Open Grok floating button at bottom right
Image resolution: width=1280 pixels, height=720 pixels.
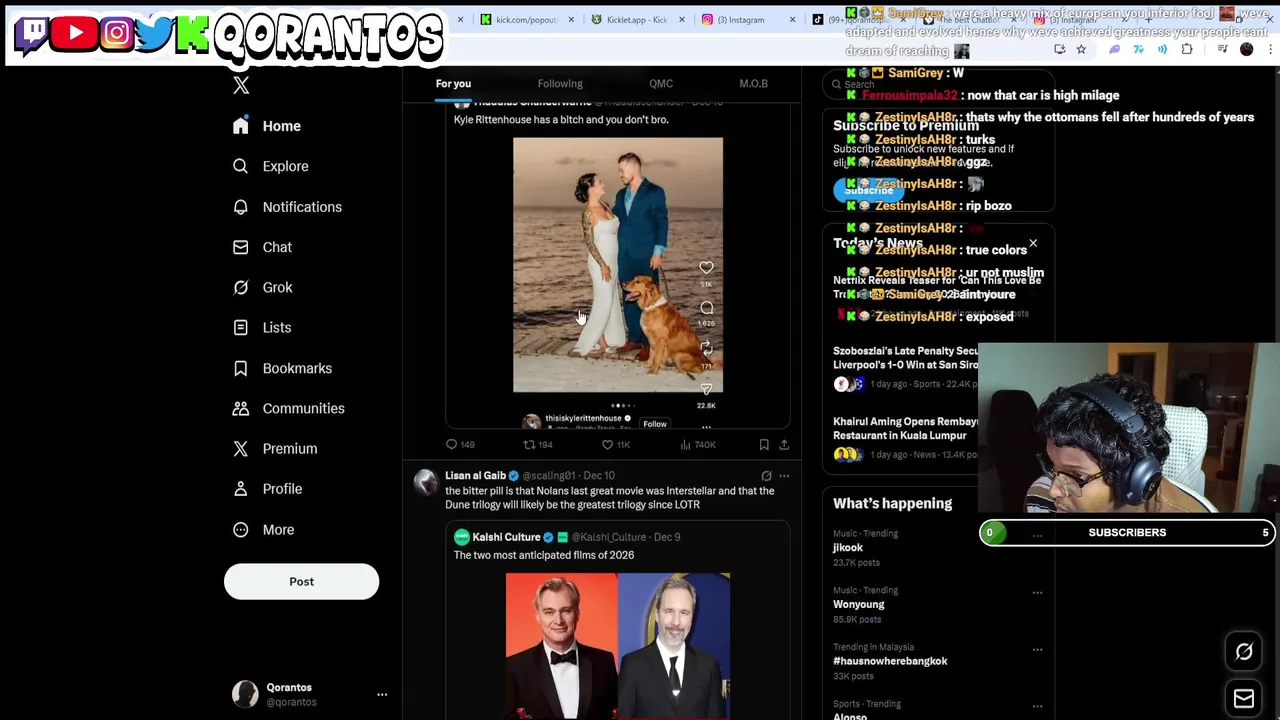[1244, 652]
